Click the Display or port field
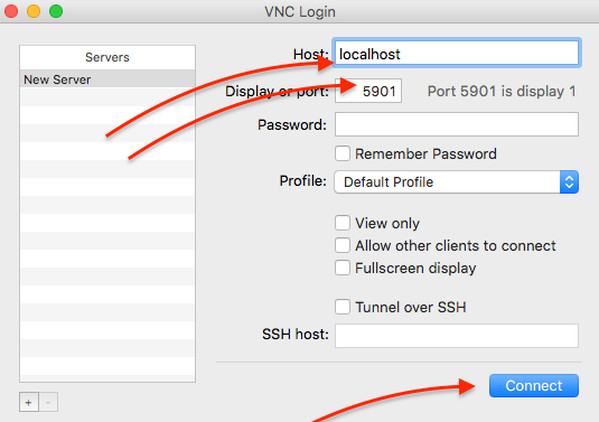Screen dimensions: 599x422 [x=368, y=91]
